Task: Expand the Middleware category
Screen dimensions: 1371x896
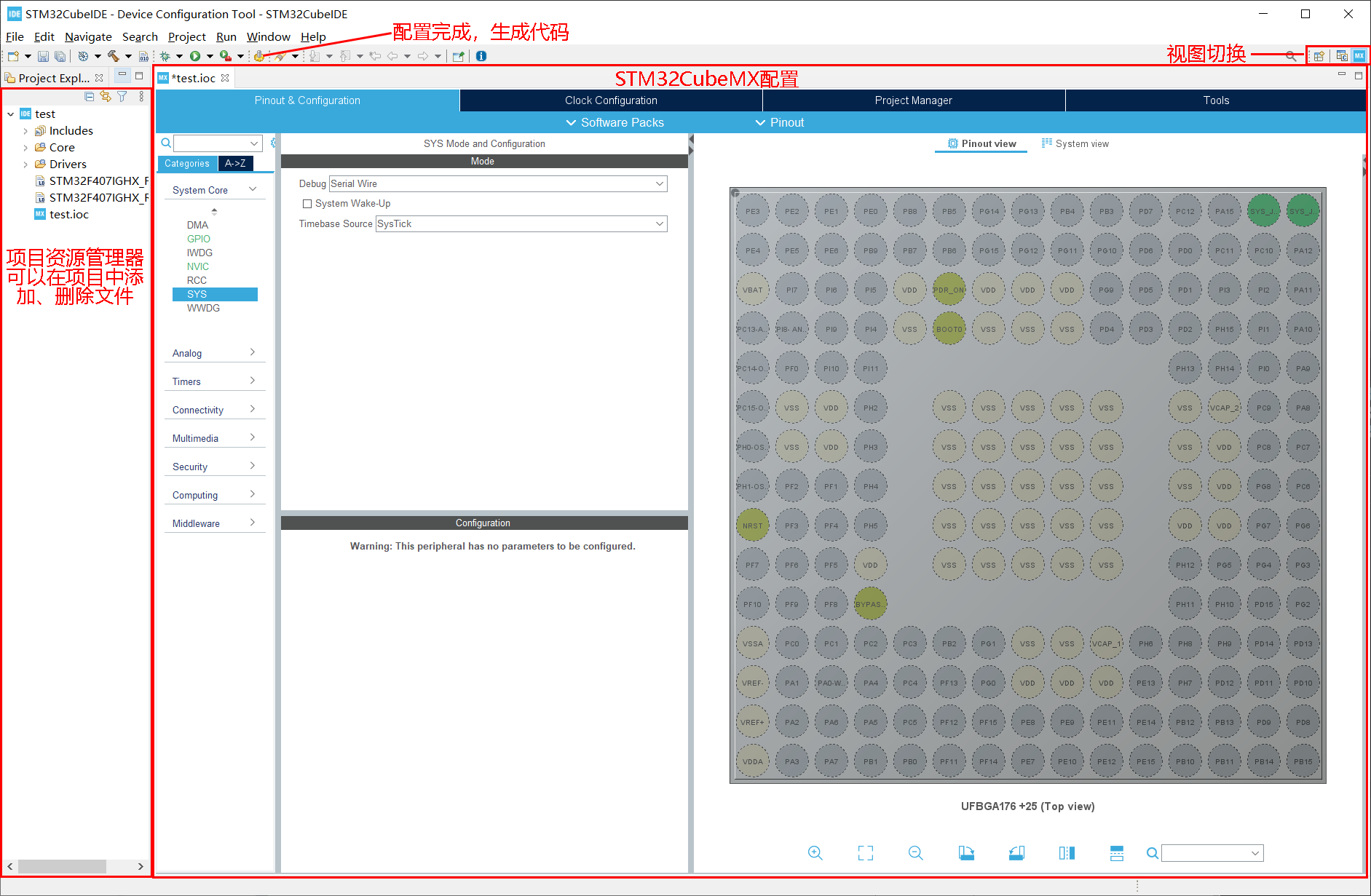Action: pyautogui.click(x=215, y=523)
